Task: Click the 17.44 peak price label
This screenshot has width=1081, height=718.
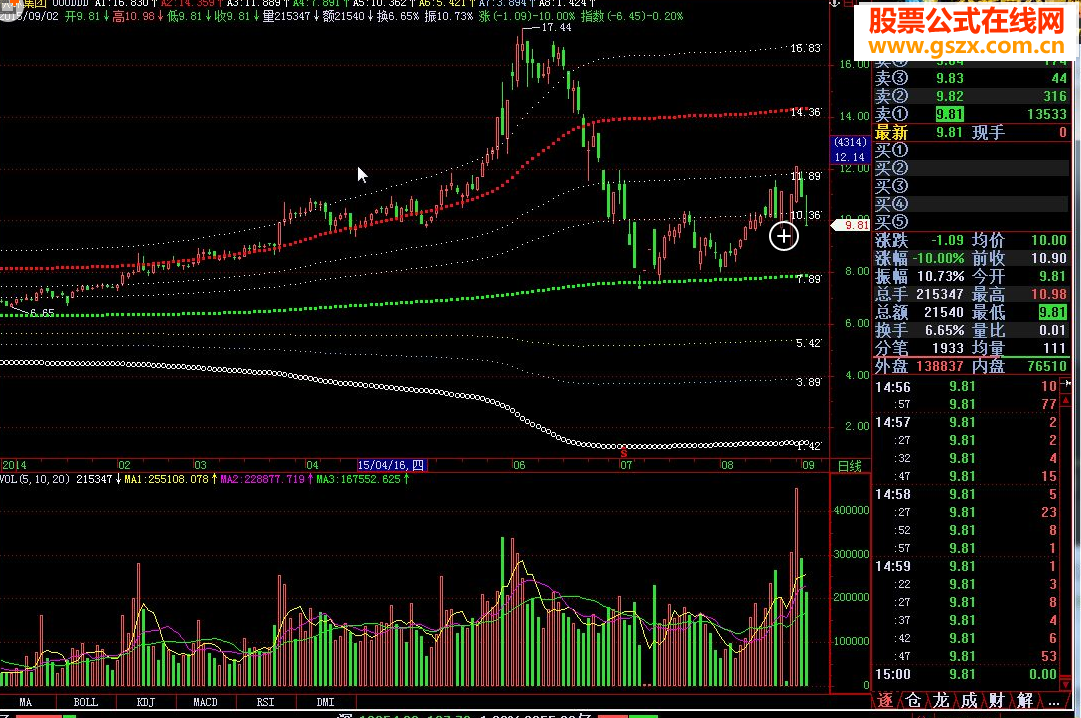Action: 556,28
